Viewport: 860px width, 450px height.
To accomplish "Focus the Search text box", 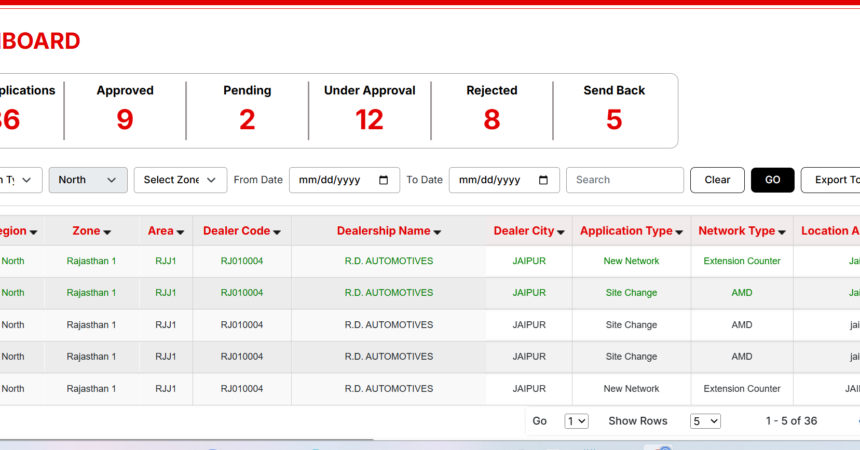I will 625,180.
